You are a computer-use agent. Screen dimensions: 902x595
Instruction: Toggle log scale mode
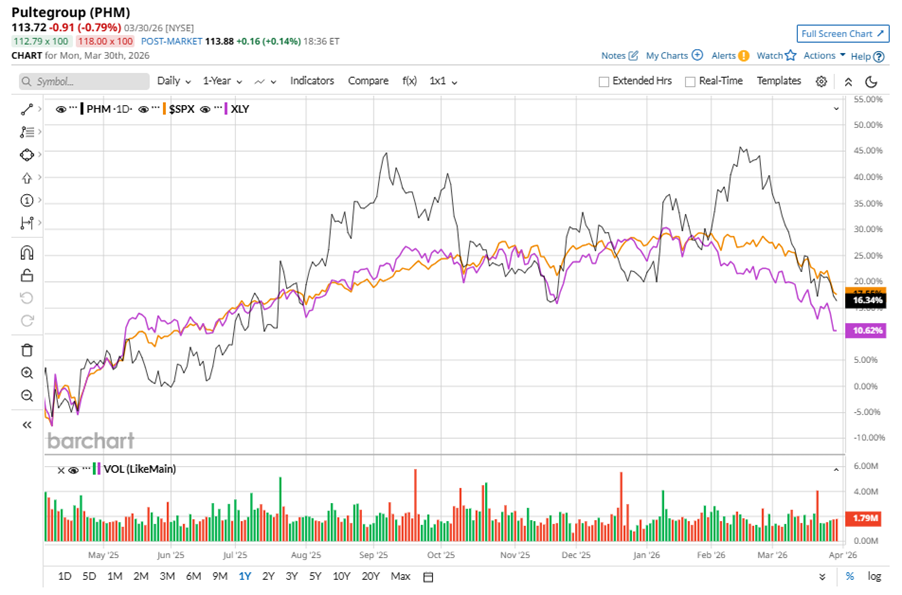click(x=874, y=576)
